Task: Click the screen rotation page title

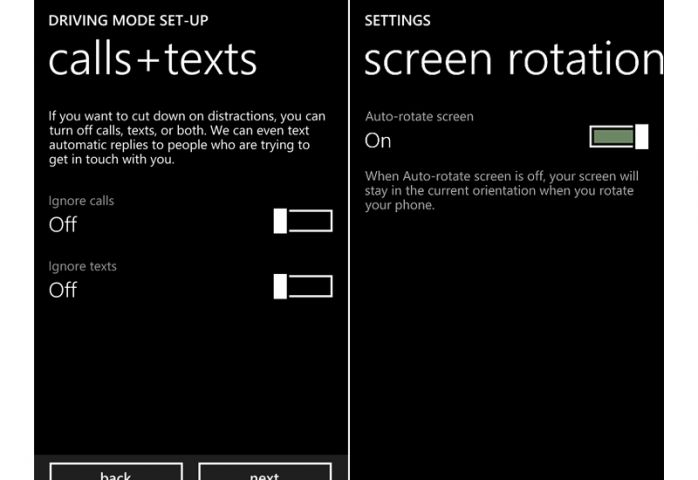Action: tap(513, 60)
